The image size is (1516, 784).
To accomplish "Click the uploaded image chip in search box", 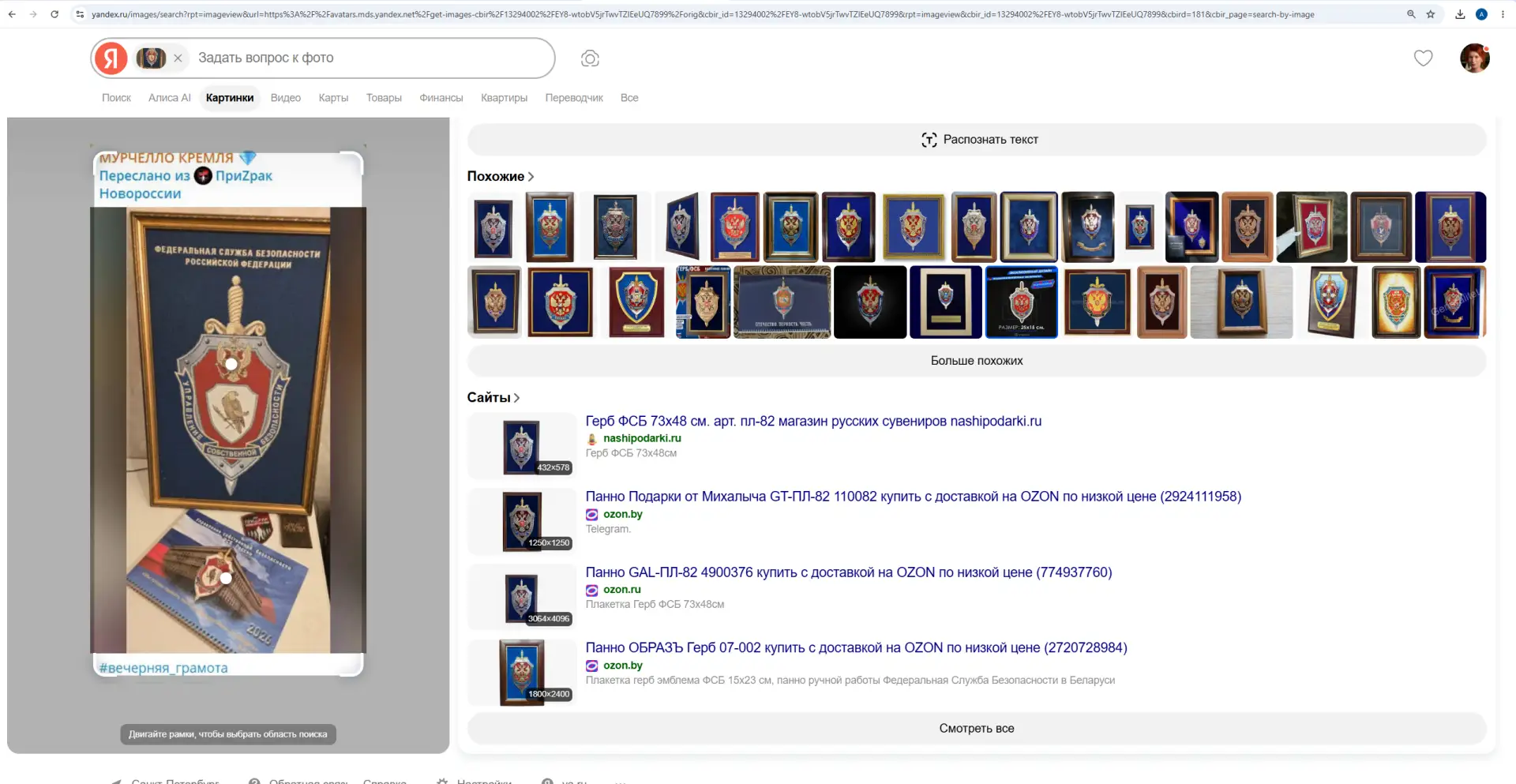I will (151, 58).
